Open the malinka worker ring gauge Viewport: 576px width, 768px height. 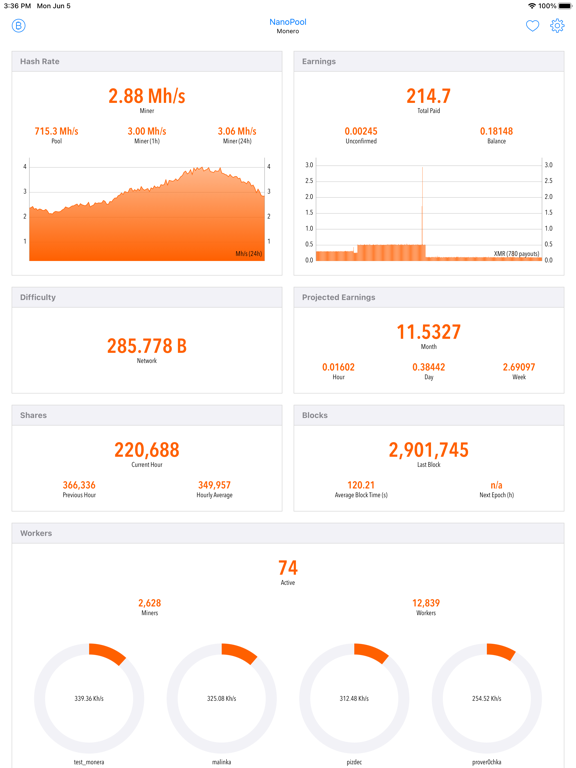[x=221, y=698]
